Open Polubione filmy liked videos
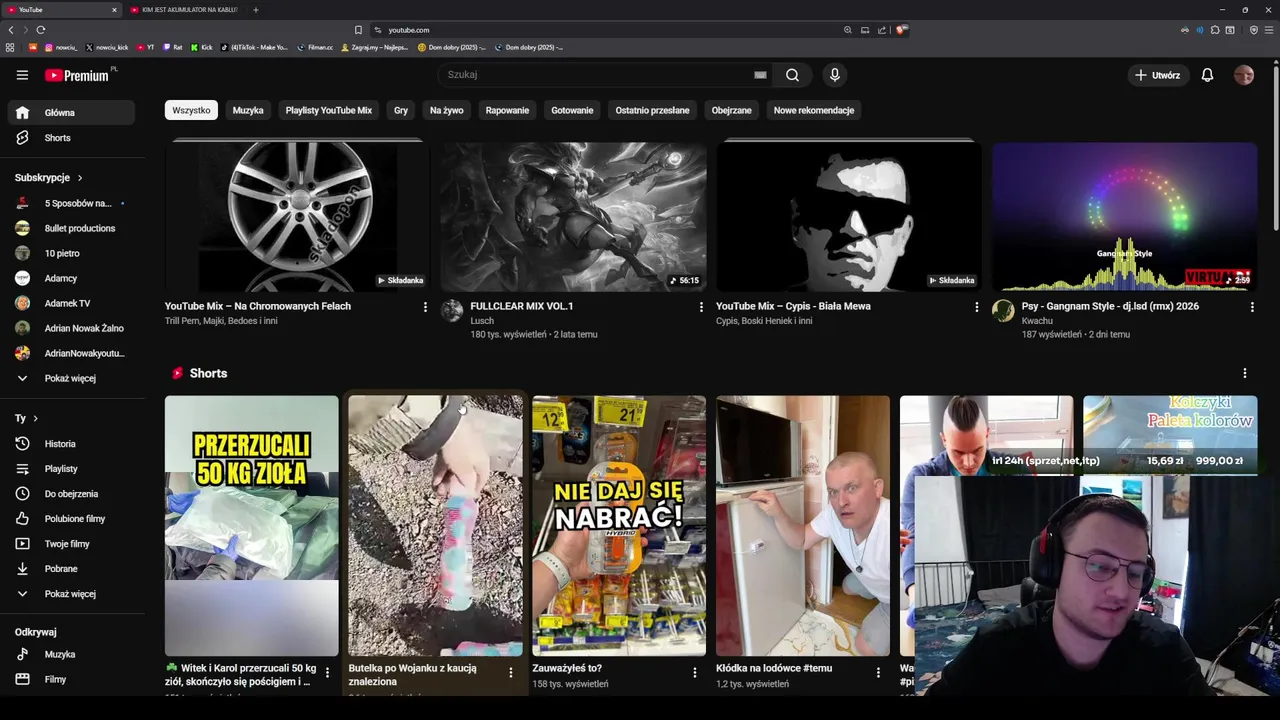 coord(71,519)
